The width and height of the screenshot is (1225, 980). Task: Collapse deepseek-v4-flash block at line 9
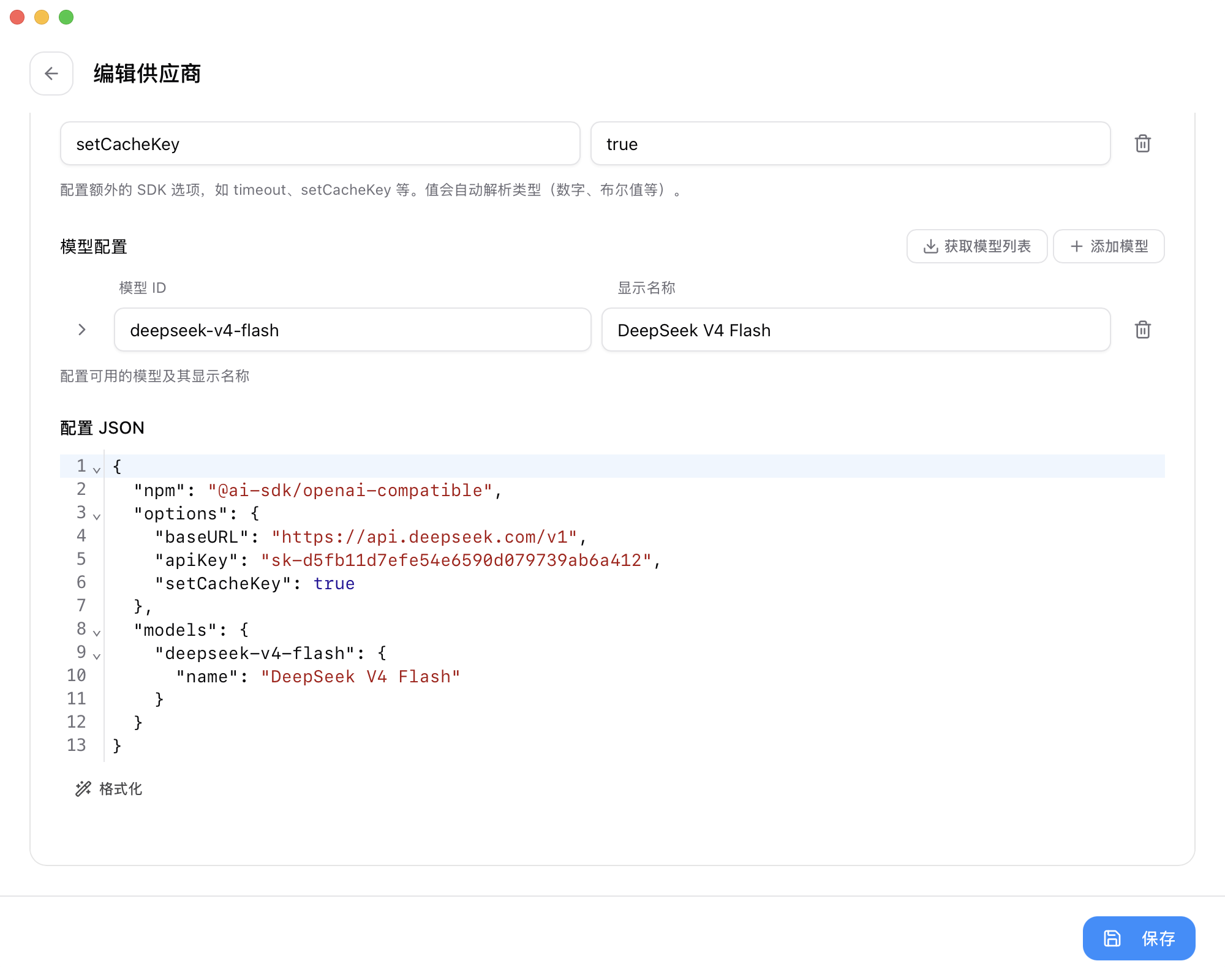click(x=97, y=656)
